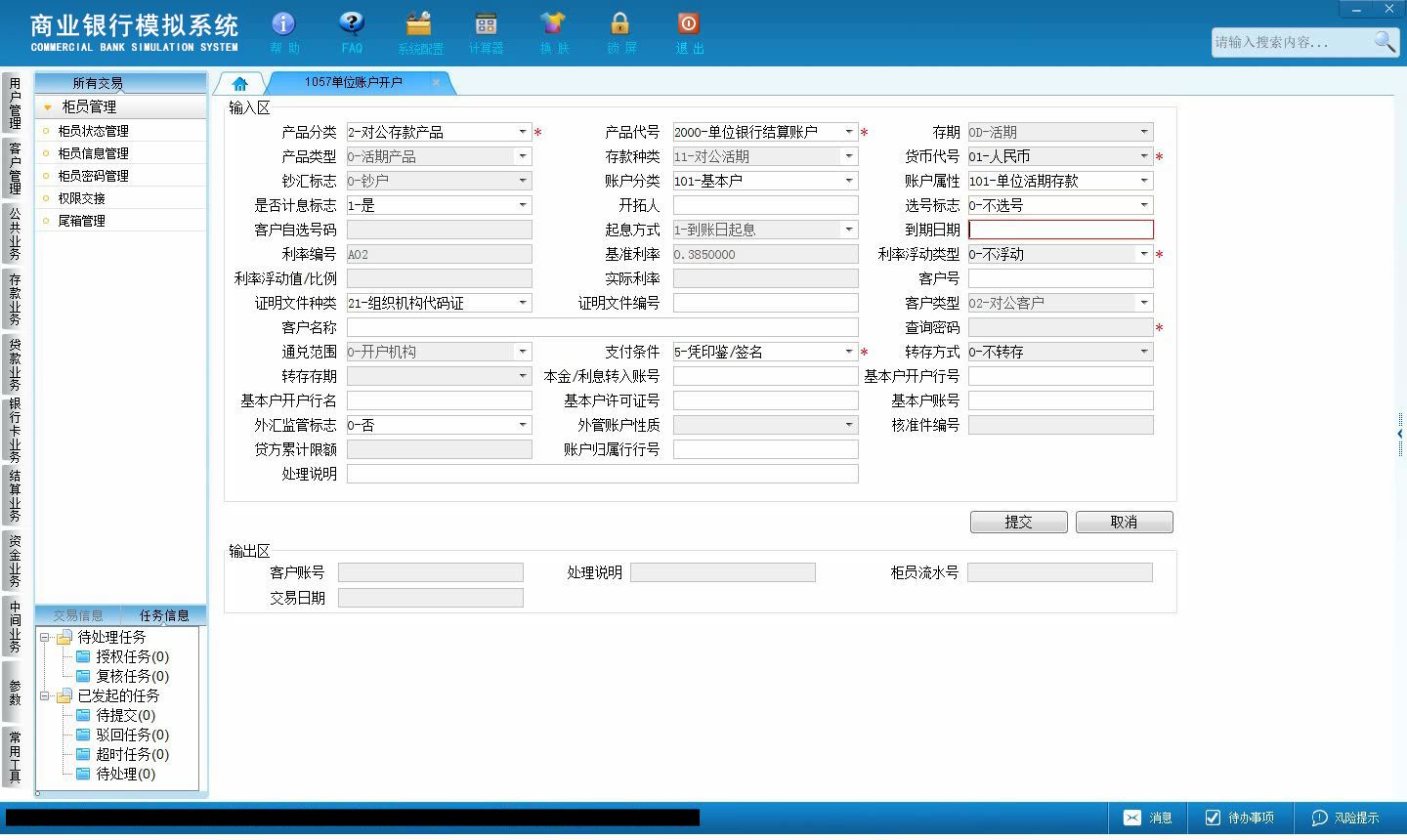Open the 账户属性 dropdown
The image size is (1407, 840).
point(1144,181)
